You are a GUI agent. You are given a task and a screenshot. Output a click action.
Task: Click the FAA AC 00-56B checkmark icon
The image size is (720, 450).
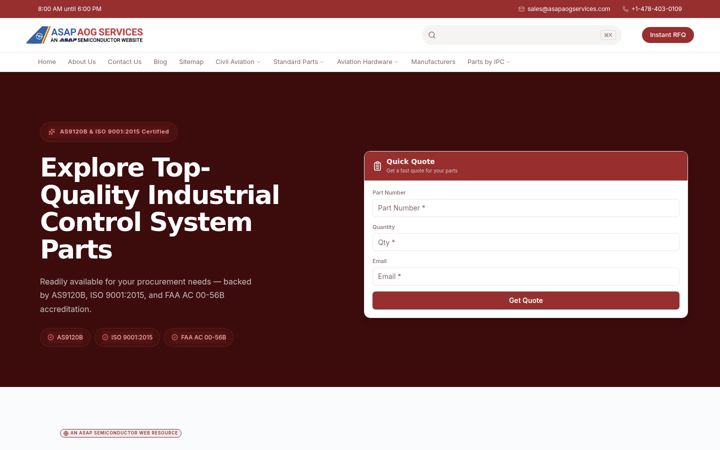tap(174, 337)
